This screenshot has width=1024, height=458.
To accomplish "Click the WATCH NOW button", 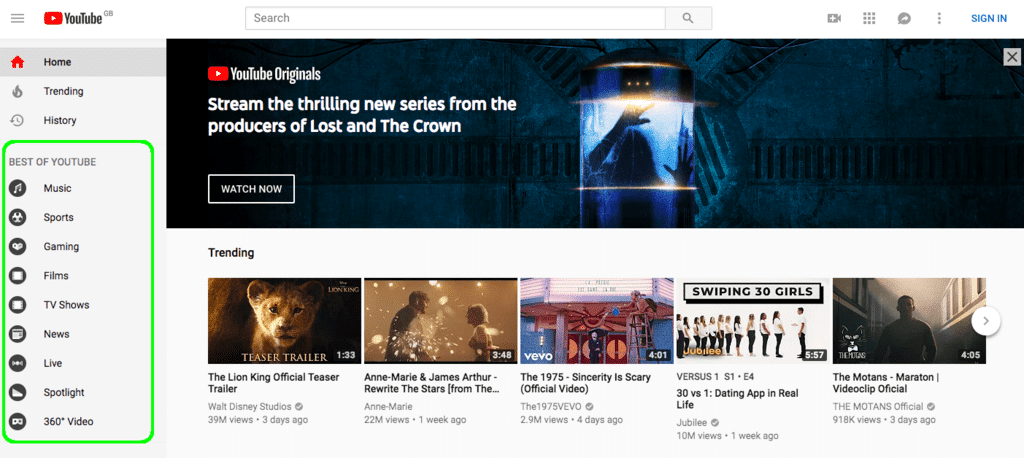I will 251,189.
